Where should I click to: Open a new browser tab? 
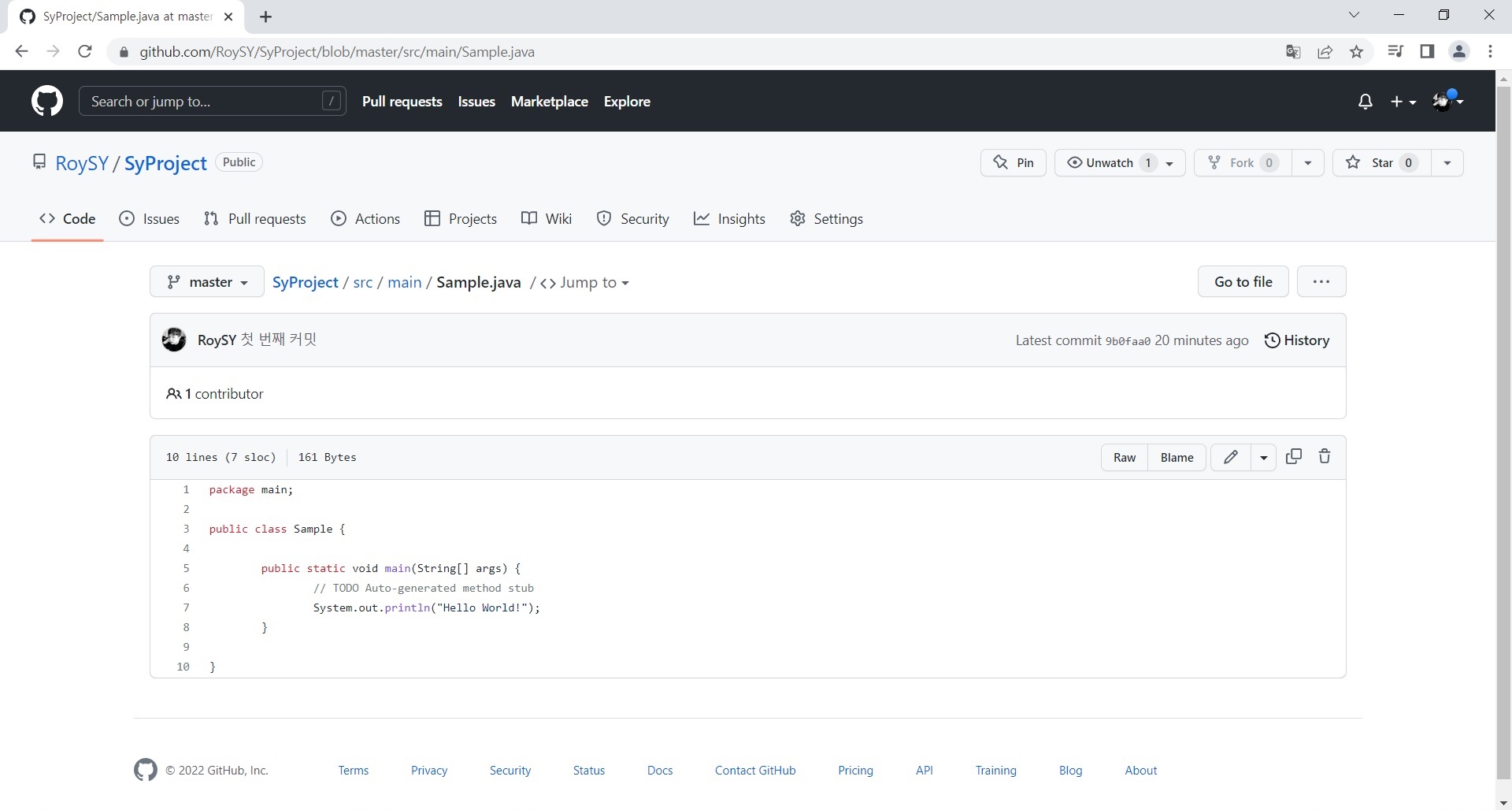point(266,17)
